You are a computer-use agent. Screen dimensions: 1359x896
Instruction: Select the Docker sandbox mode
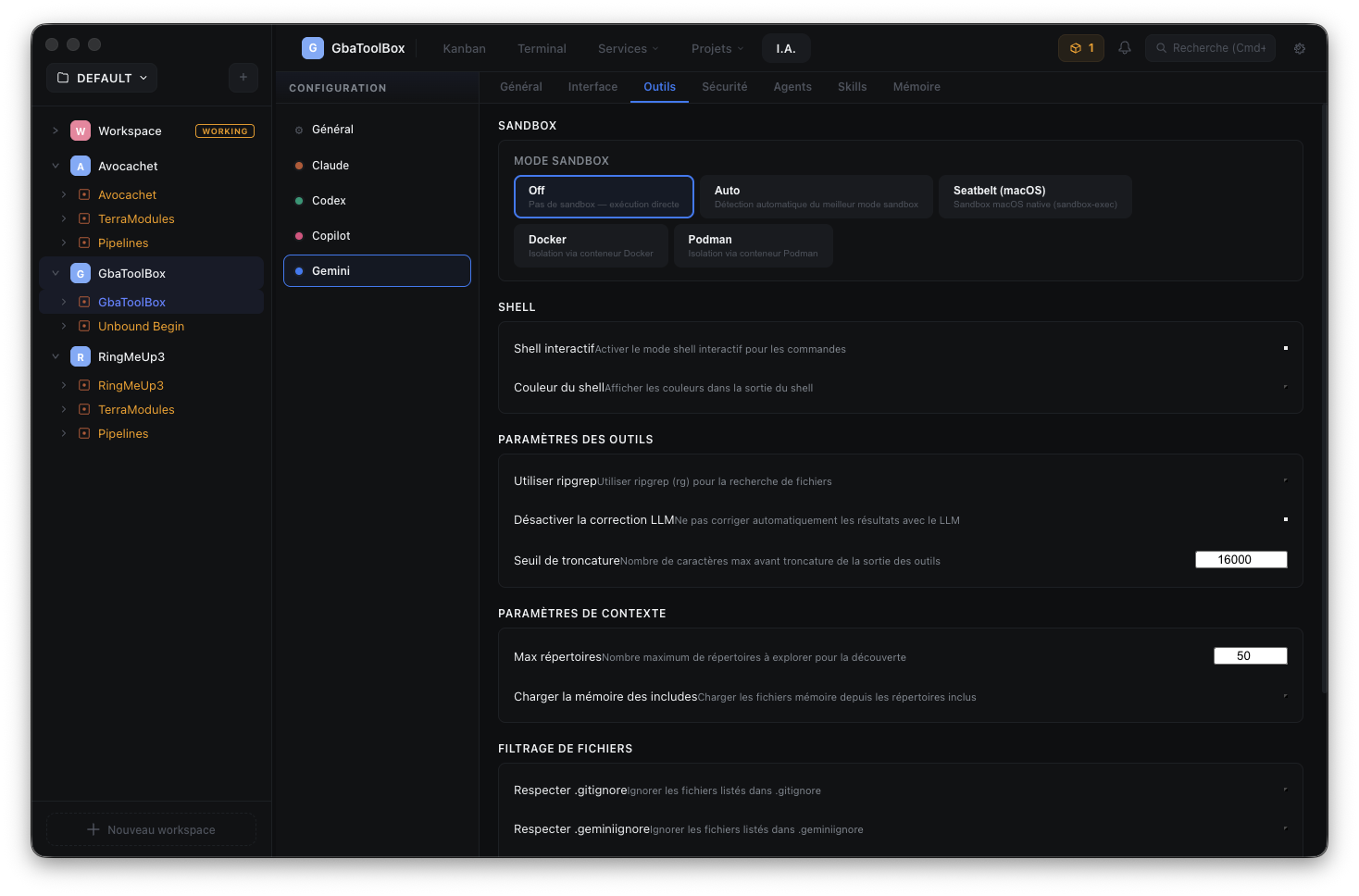(591, 246)
